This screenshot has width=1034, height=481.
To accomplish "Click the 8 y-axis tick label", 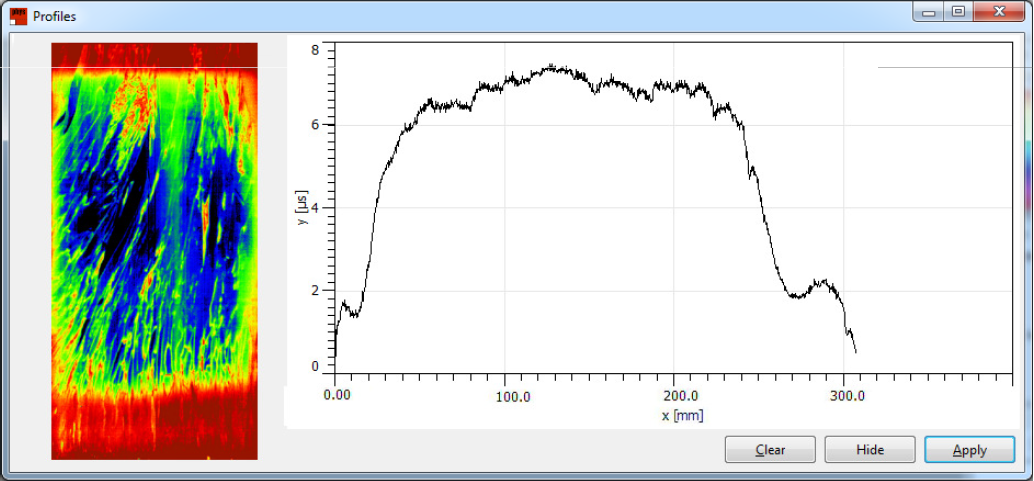I will coord(314,50).
